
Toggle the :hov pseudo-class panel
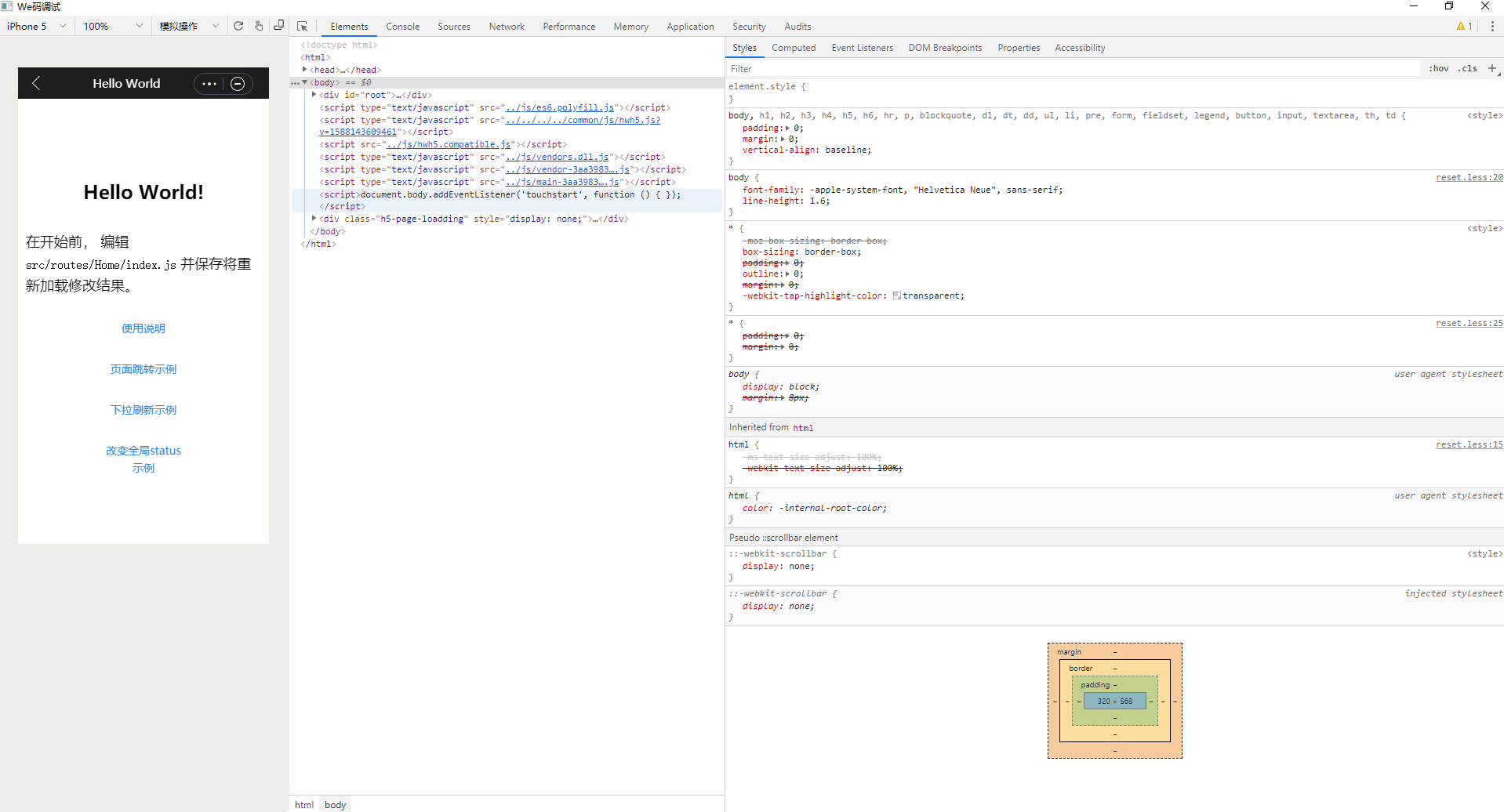click(x=1439, y=68)
